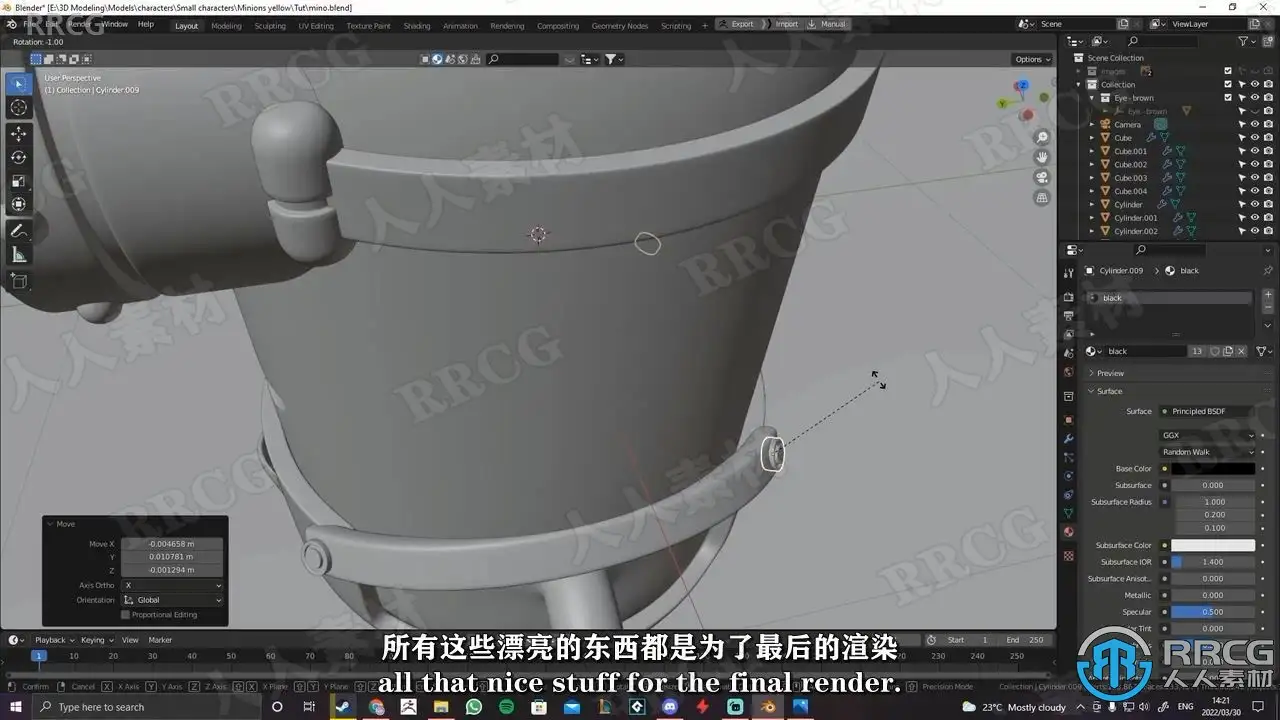Open Spotify from the taskbar
The image size is (1280, 720).
(x=506, y=707)
